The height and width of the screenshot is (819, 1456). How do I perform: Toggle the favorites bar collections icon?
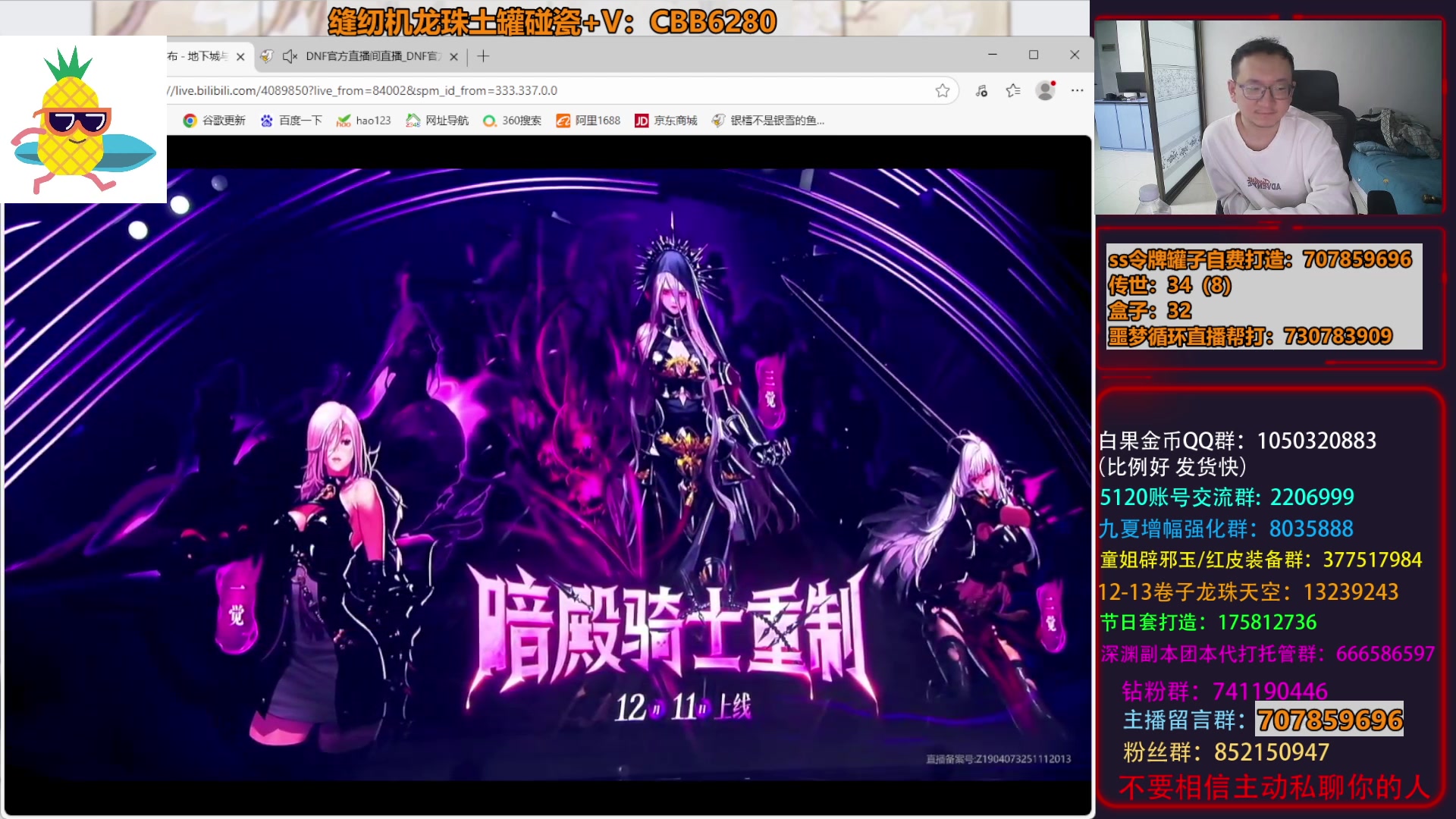pyautogui.click(x=1013, y=90)
